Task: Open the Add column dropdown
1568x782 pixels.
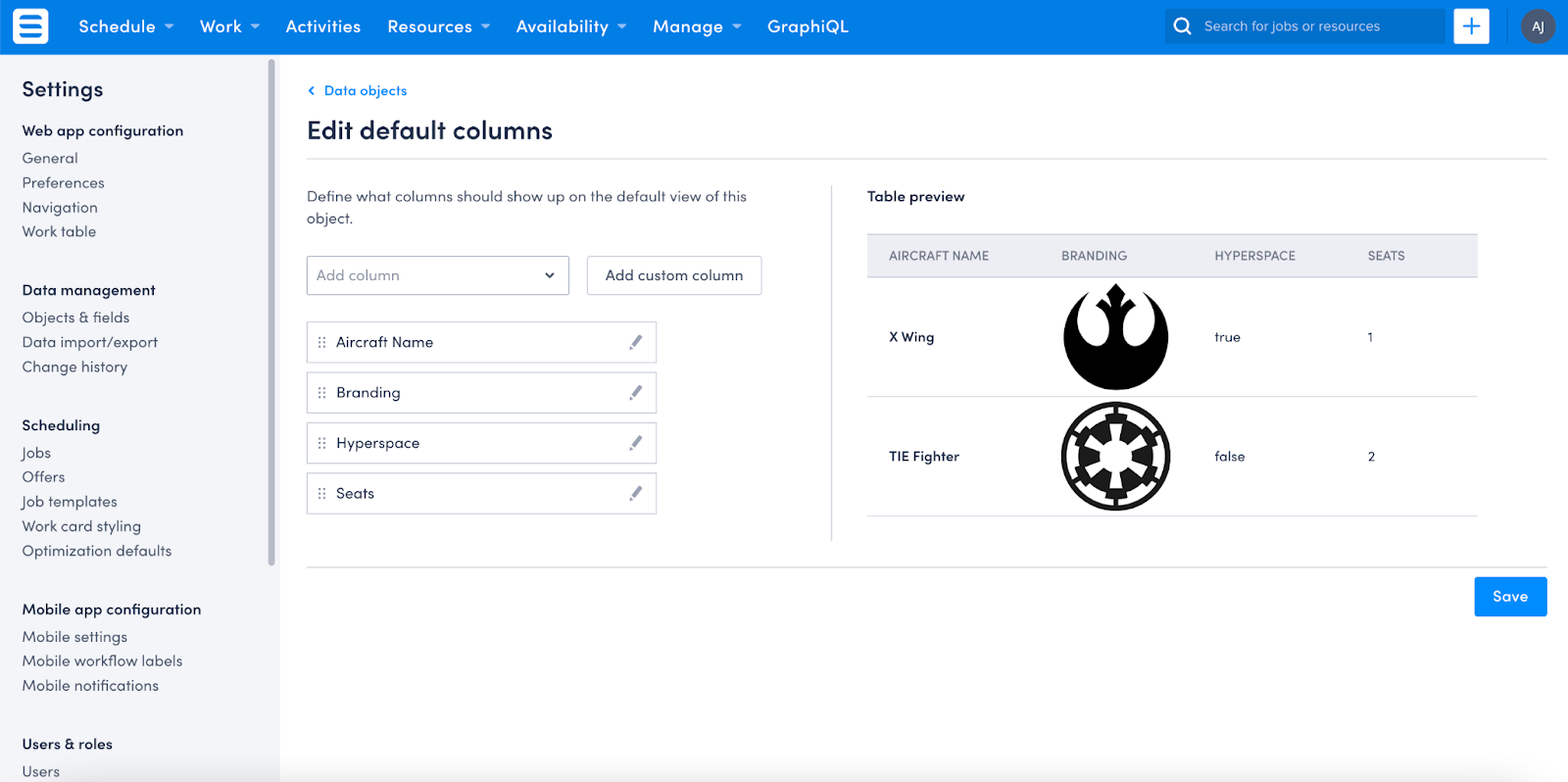Action: coord(437,275)
